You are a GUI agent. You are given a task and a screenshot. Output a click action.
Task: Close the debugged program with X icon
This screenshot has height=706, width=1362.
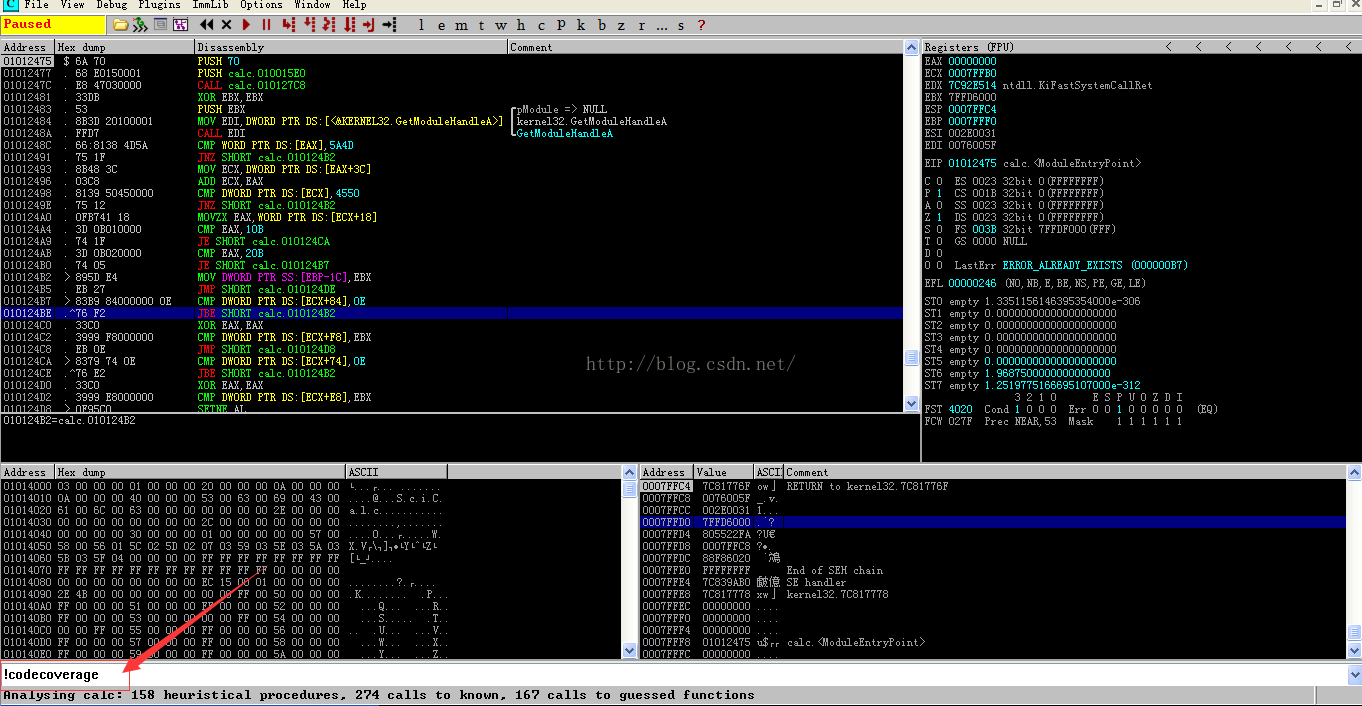point(226,24)
